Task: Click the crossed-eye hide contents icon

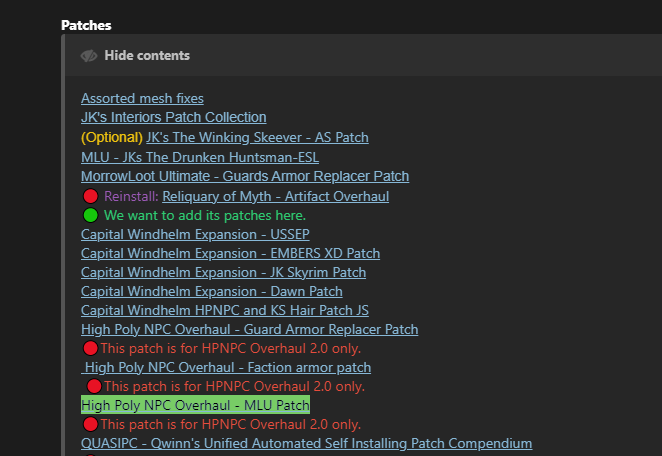Action: [89, 56]
